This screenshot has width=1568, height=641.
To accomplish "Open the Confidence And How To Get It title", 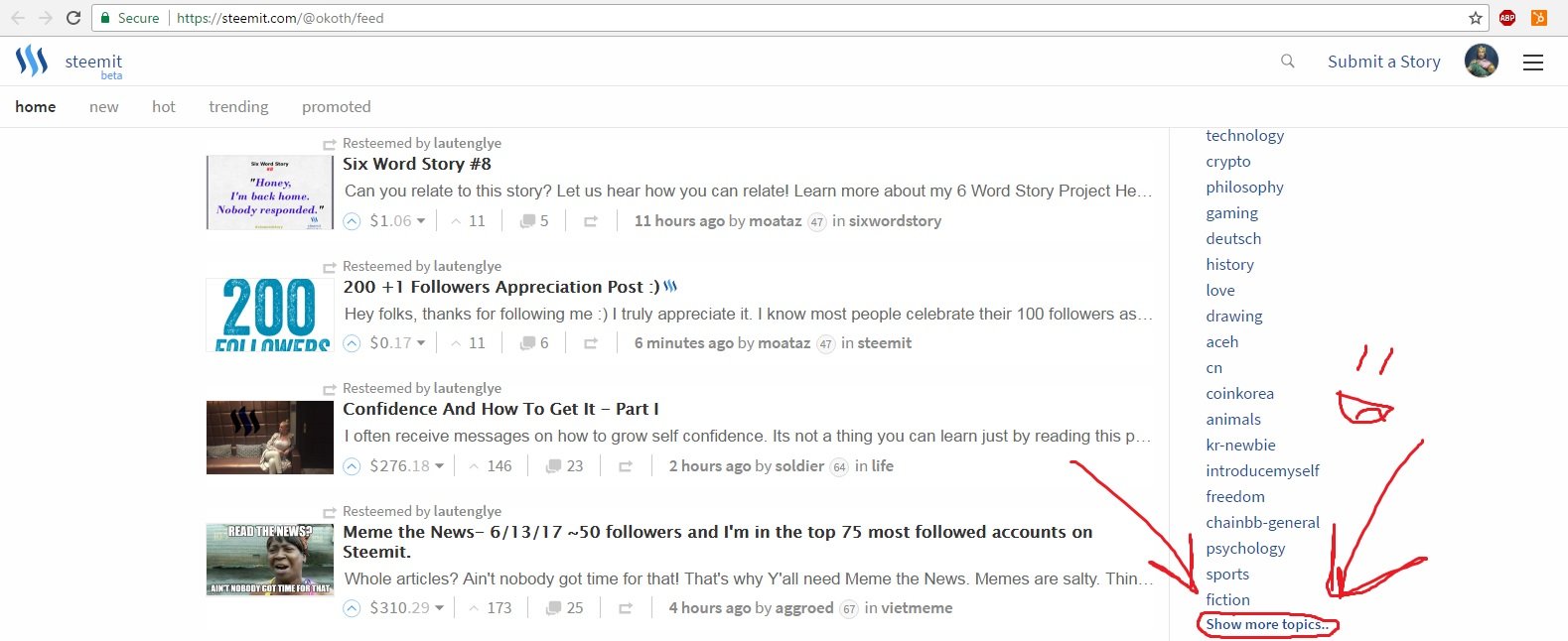I will 500,409.
